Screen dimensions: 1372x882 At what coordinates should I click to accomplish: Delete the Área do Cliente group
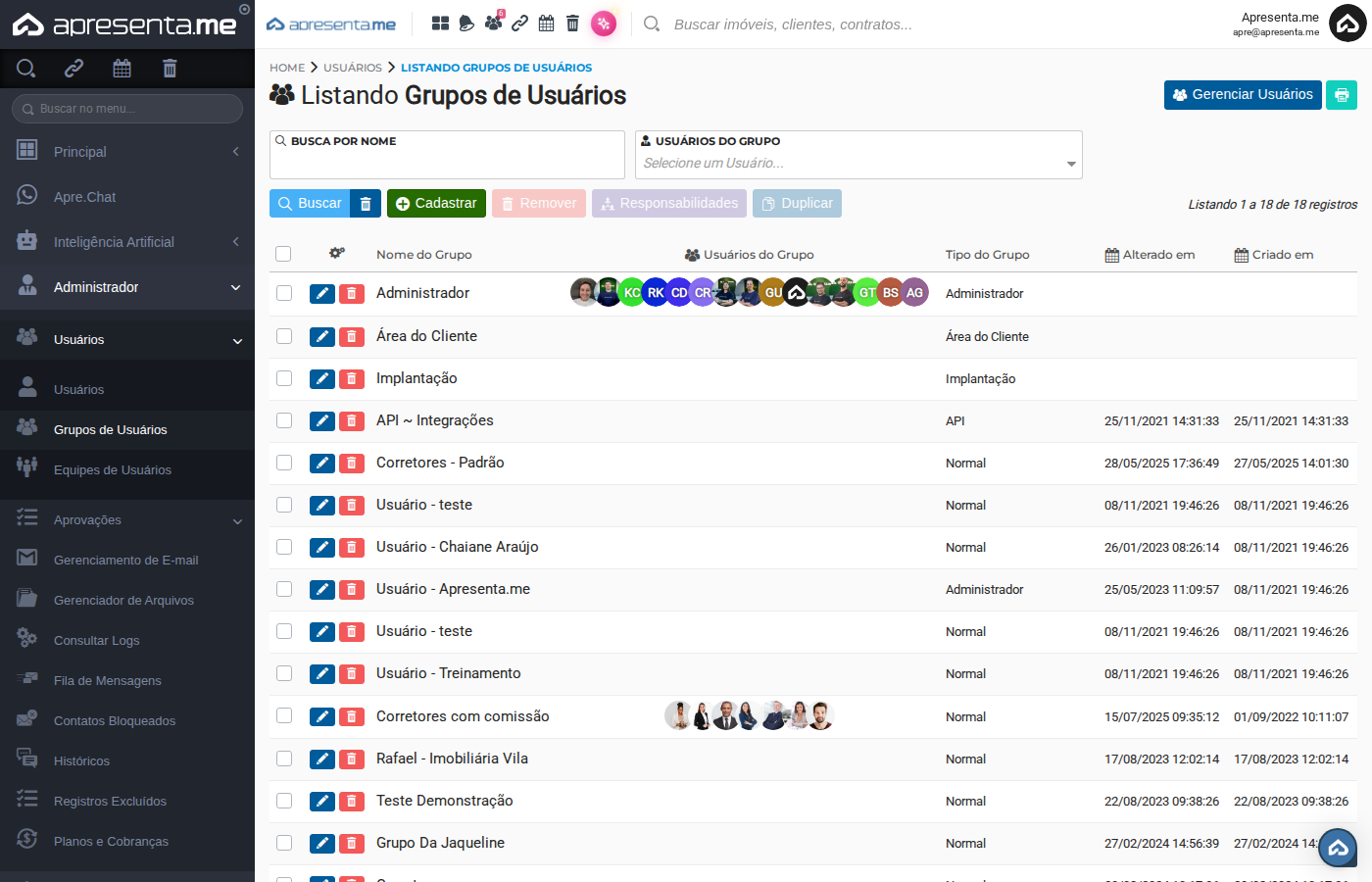coord(352,337)
